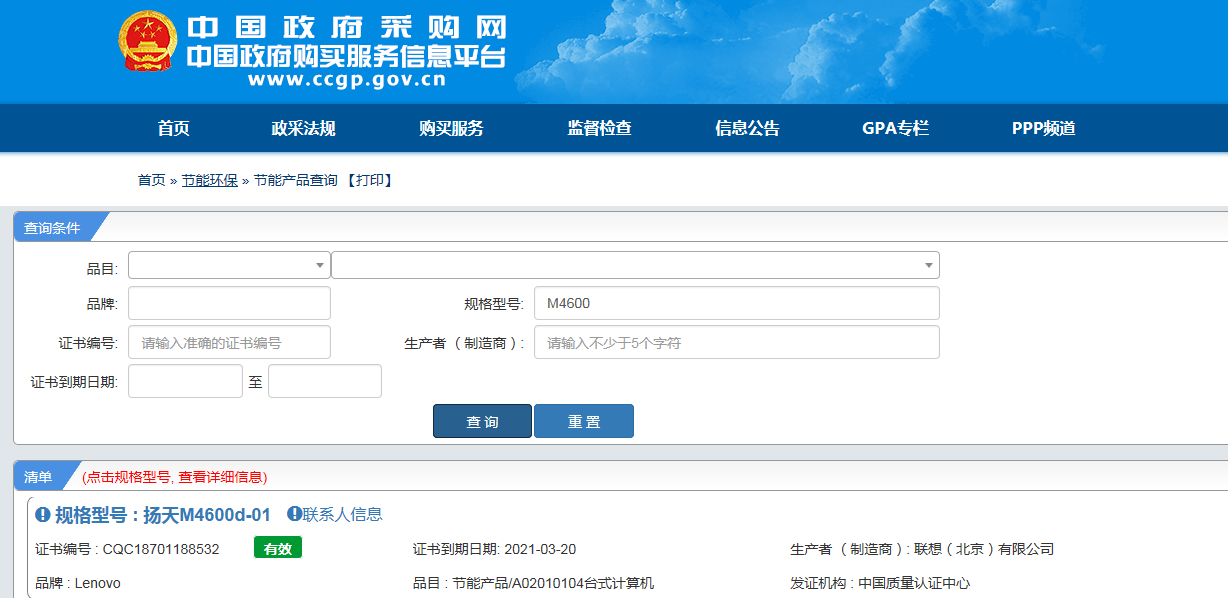This screenshot has width=1228, height=598.
Task: Focus the 生产者(制造商) input field
Action: click(x=737, y=342)
